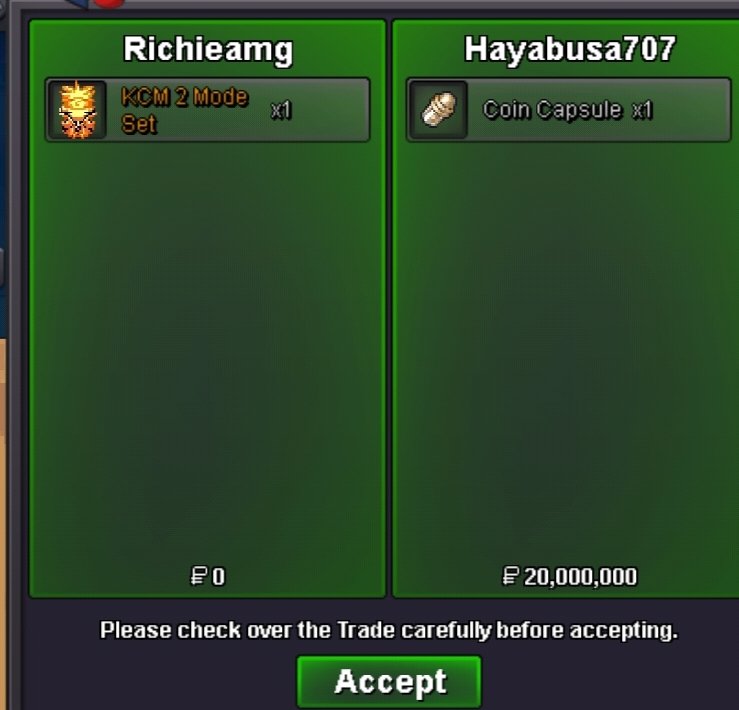Screen dimensions: 739x710
Task: Click the word Trade in the warning text
Action: [366, 630]
